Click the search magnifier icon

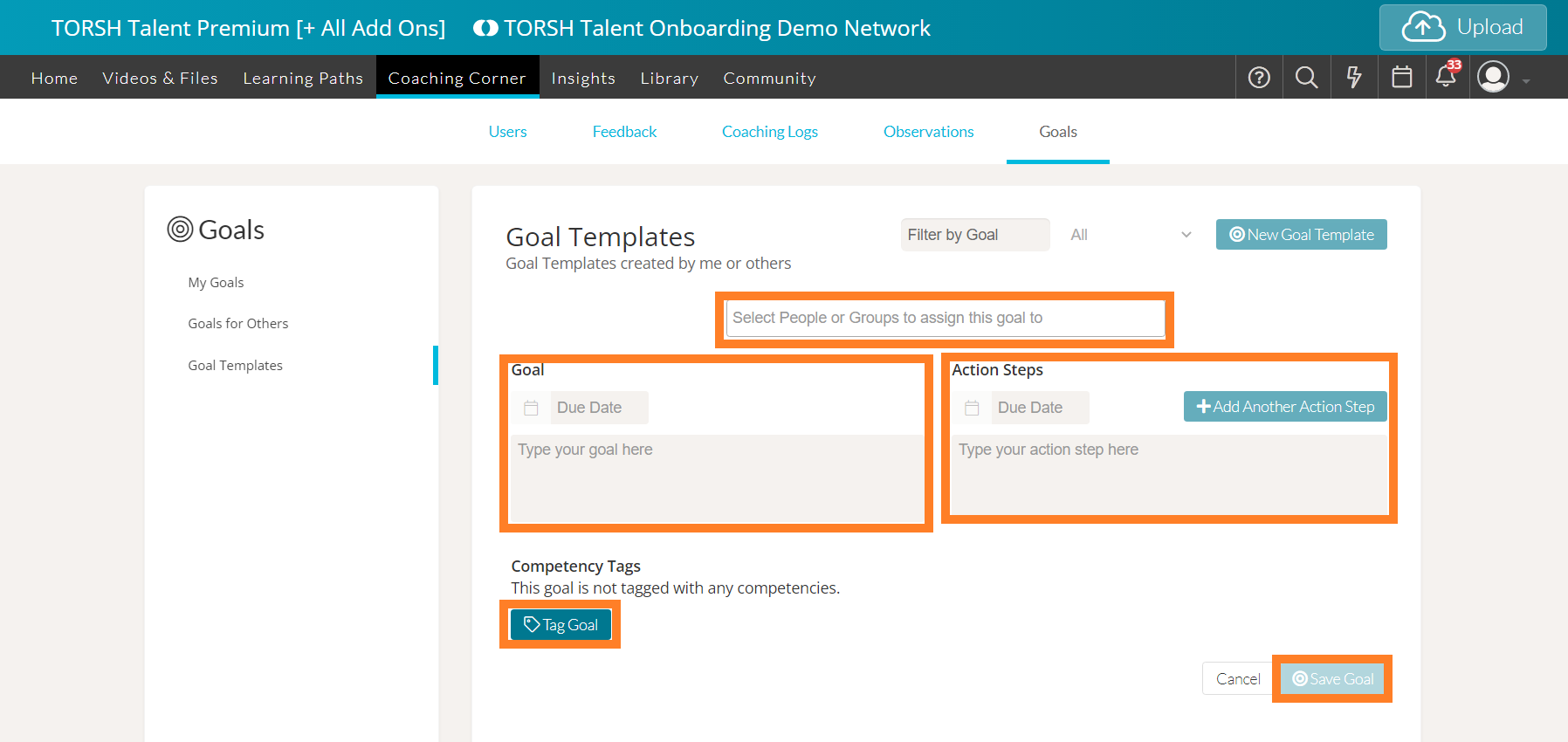pos(1306,78)
